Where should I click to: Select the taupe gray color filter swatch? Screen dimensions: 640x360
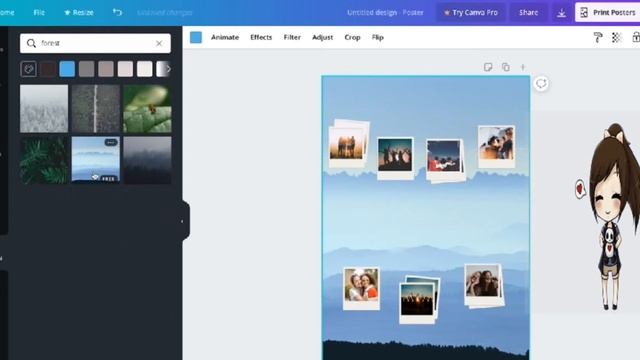pyautogui.click(x=106, y=69)
